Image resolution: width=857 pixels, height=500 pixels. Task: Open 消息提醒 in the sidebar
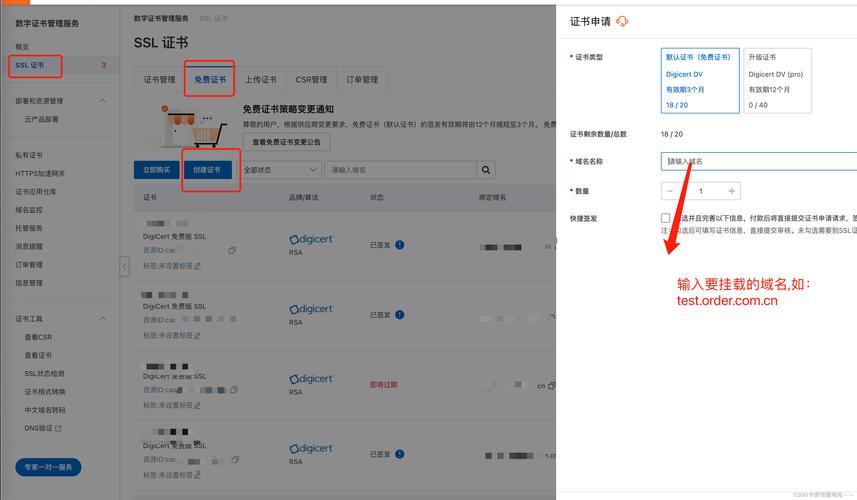click(29, 246)
